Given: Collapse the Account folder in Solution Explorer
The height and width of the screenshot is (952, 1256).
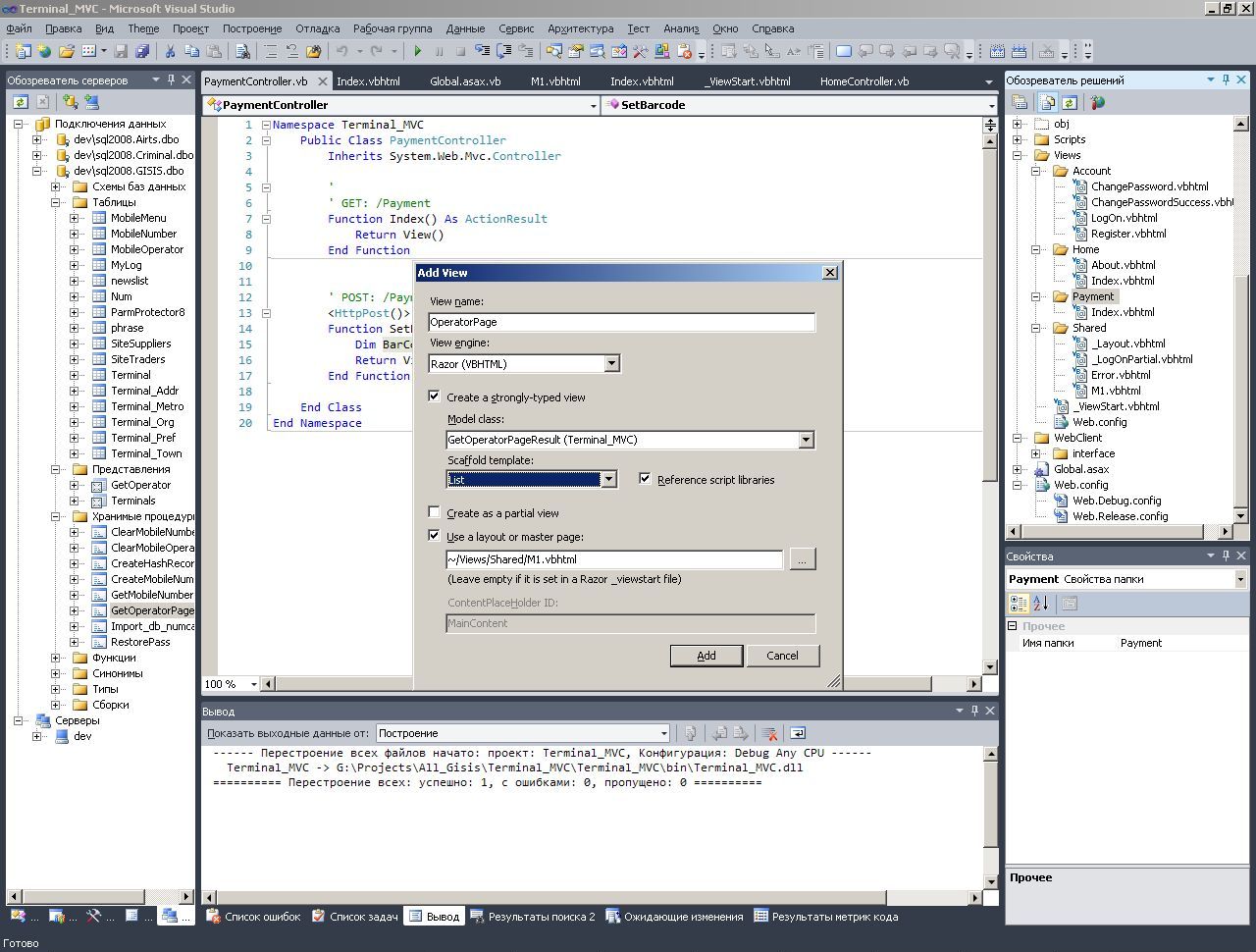Looking at the screenshot, I should [x=1036, y=171].
